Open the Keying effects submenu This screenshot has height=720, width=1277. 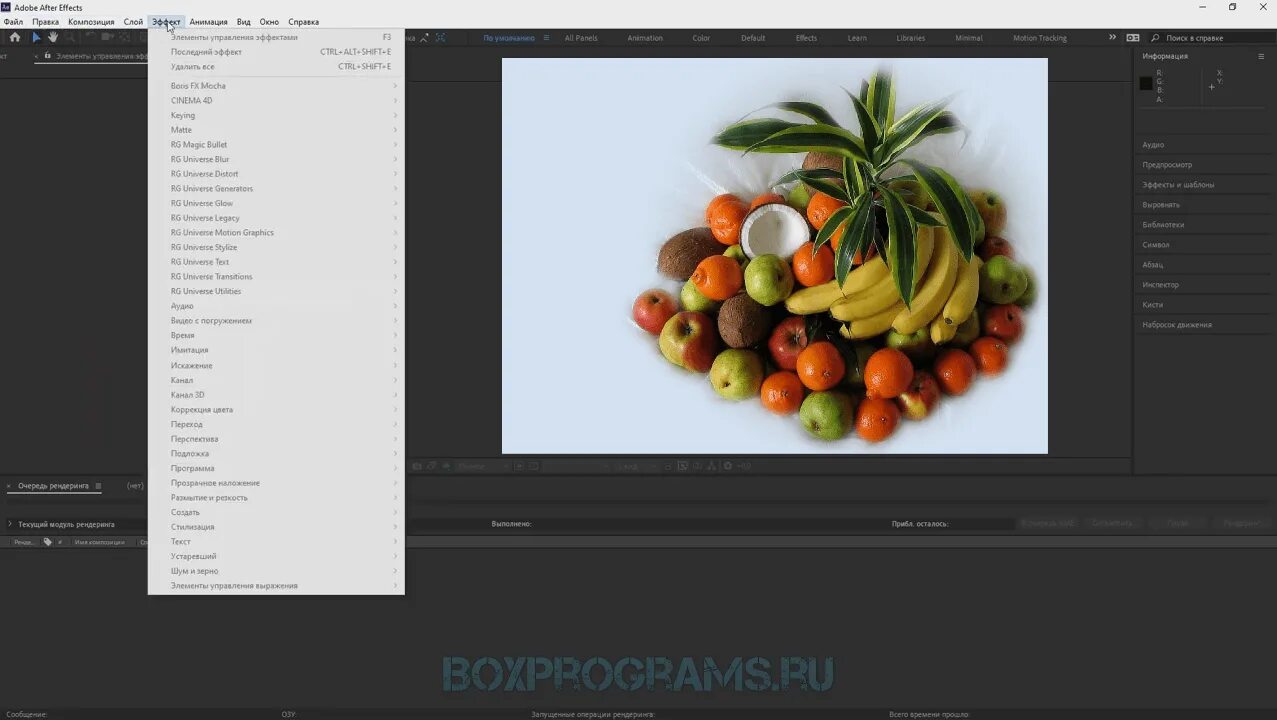pyautogui.click(x=276, y=115)
